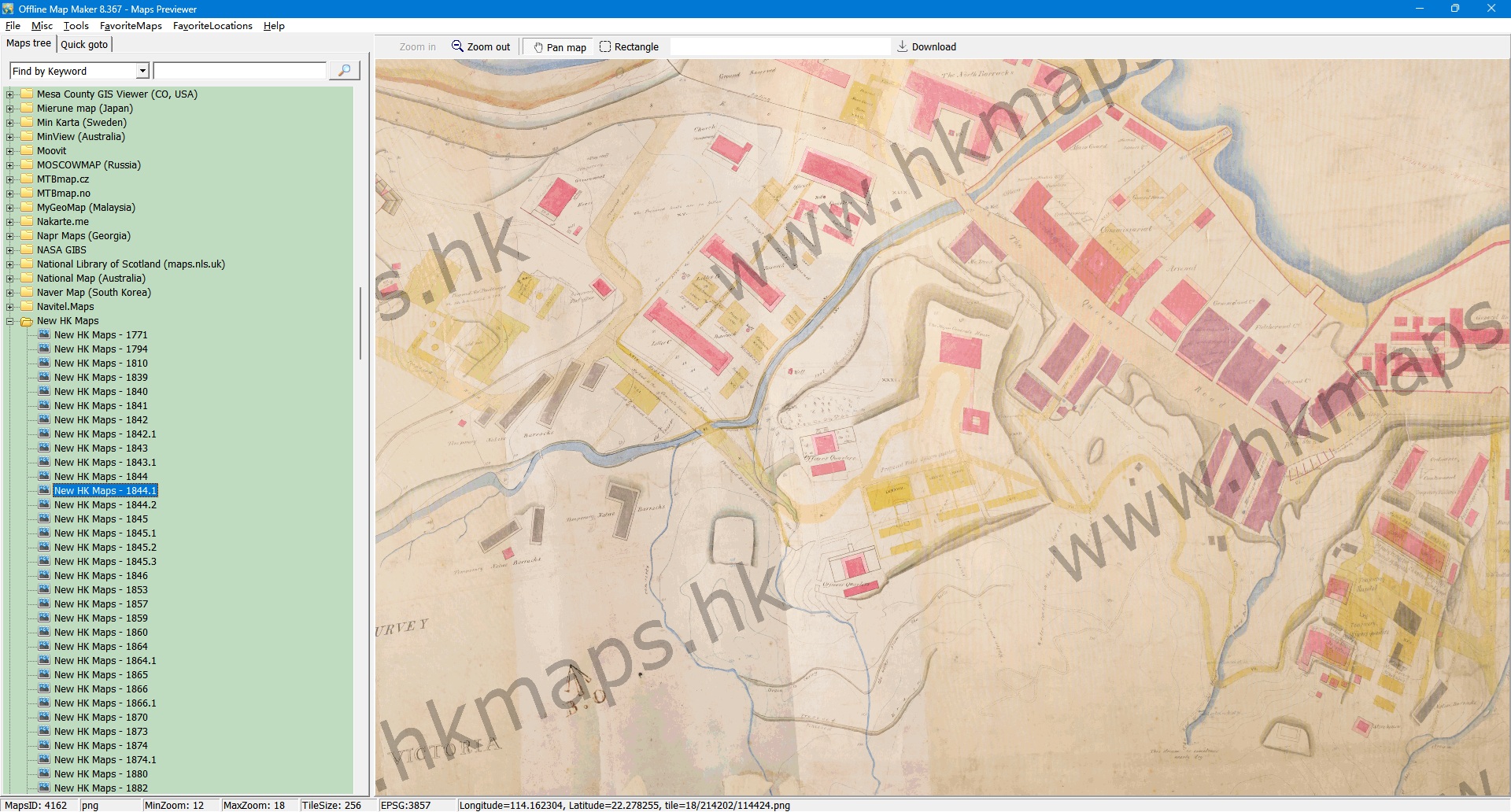Click map icon beside New HK Maps - 1771
The image size is (1511, 812).
[x=44, y=335]
